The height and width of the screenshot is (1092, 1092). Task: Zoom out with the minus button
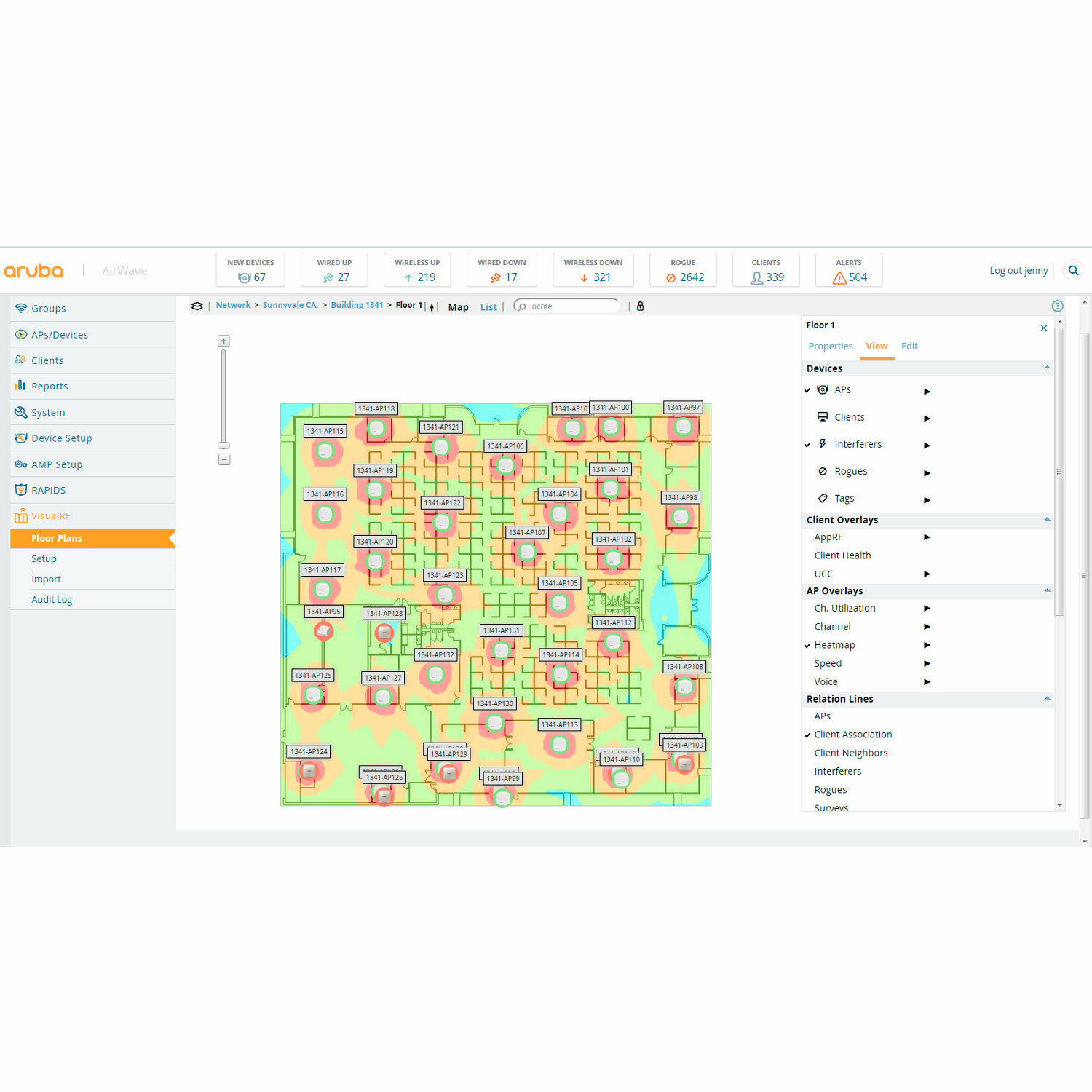coord(224,459)
